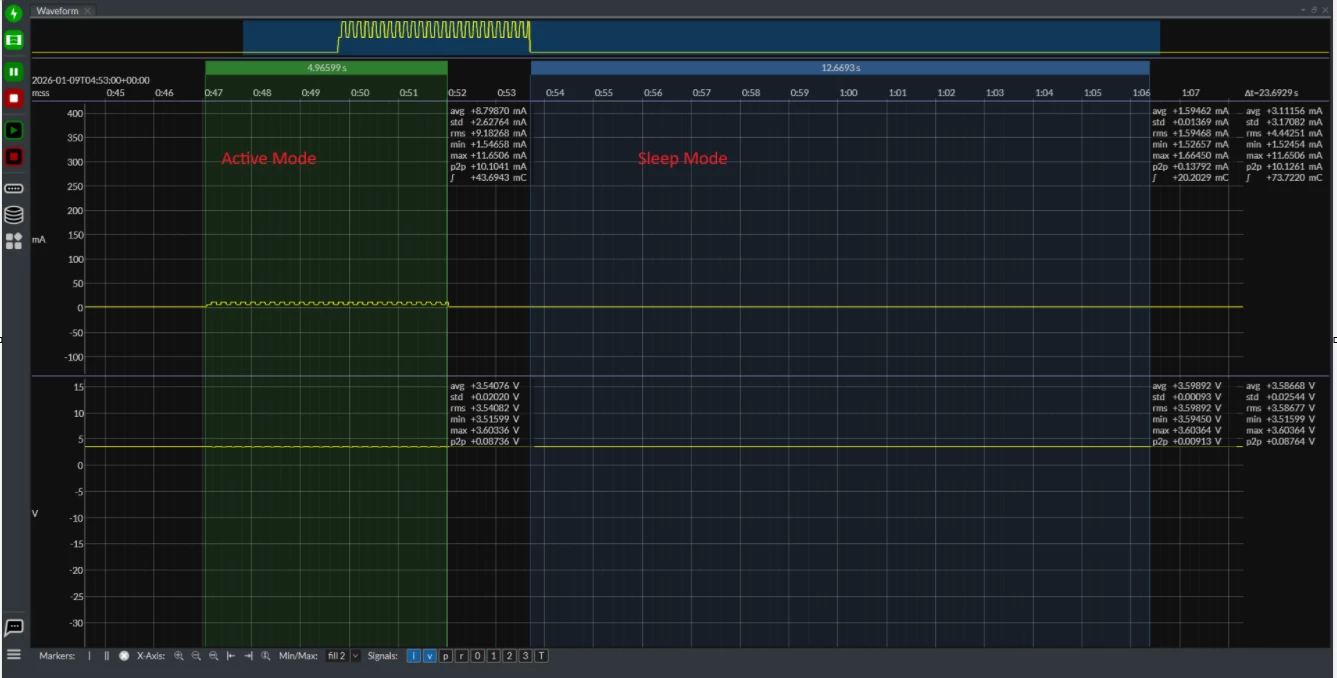The width and height of the screenshot is (1337, 678).
Task: Toggle the 'T' trigger signal button
Action: click(x=541, y=656)
